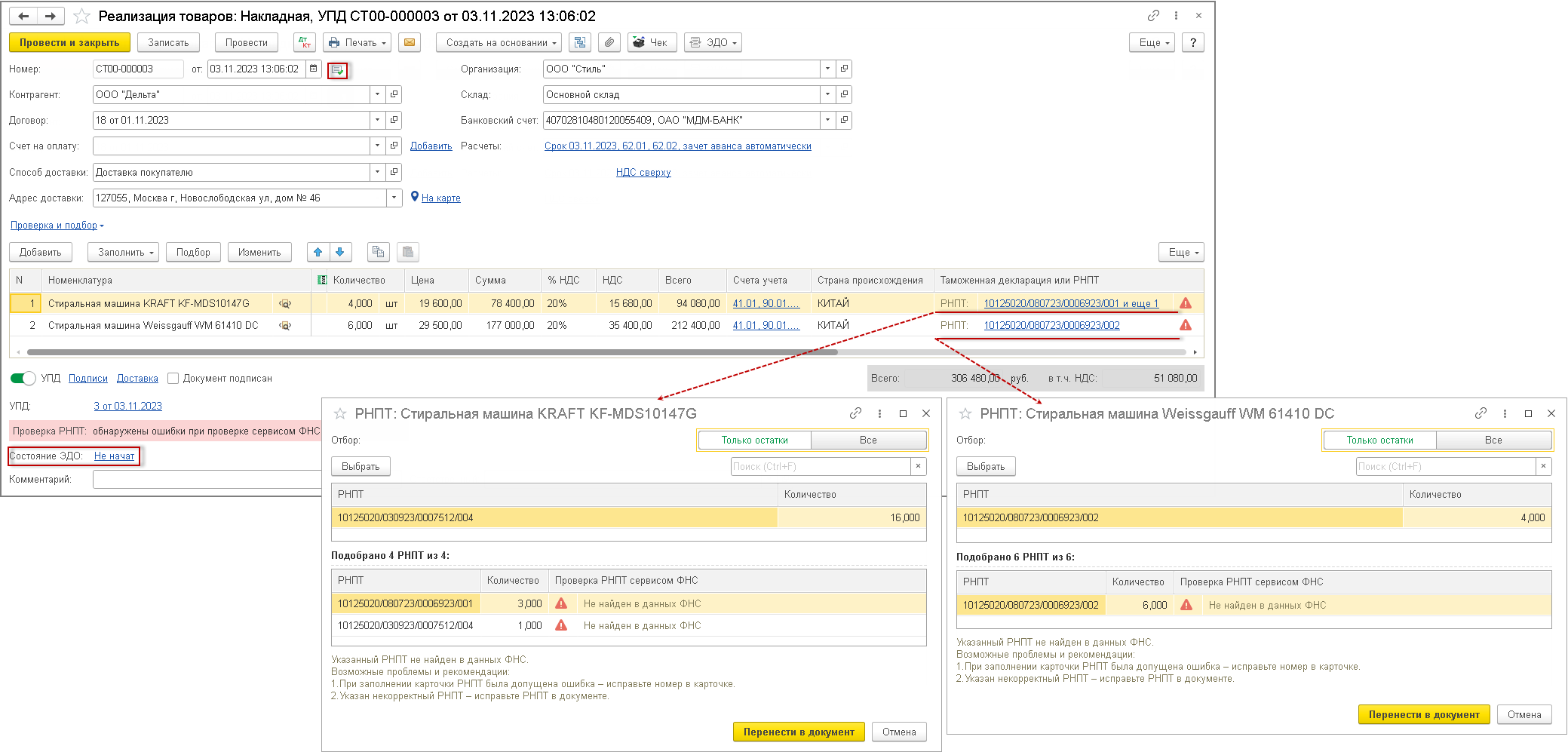Expand Адрес доставки dropdown

coord(394,198)
